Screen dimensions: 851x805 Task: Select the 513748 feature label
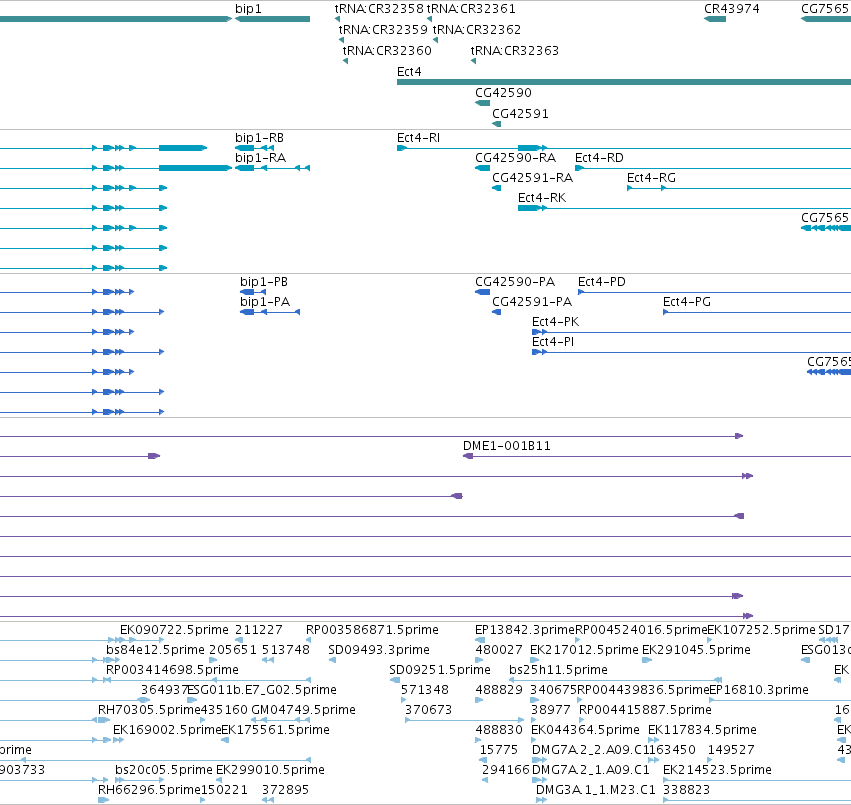click(x=285, y=650)
